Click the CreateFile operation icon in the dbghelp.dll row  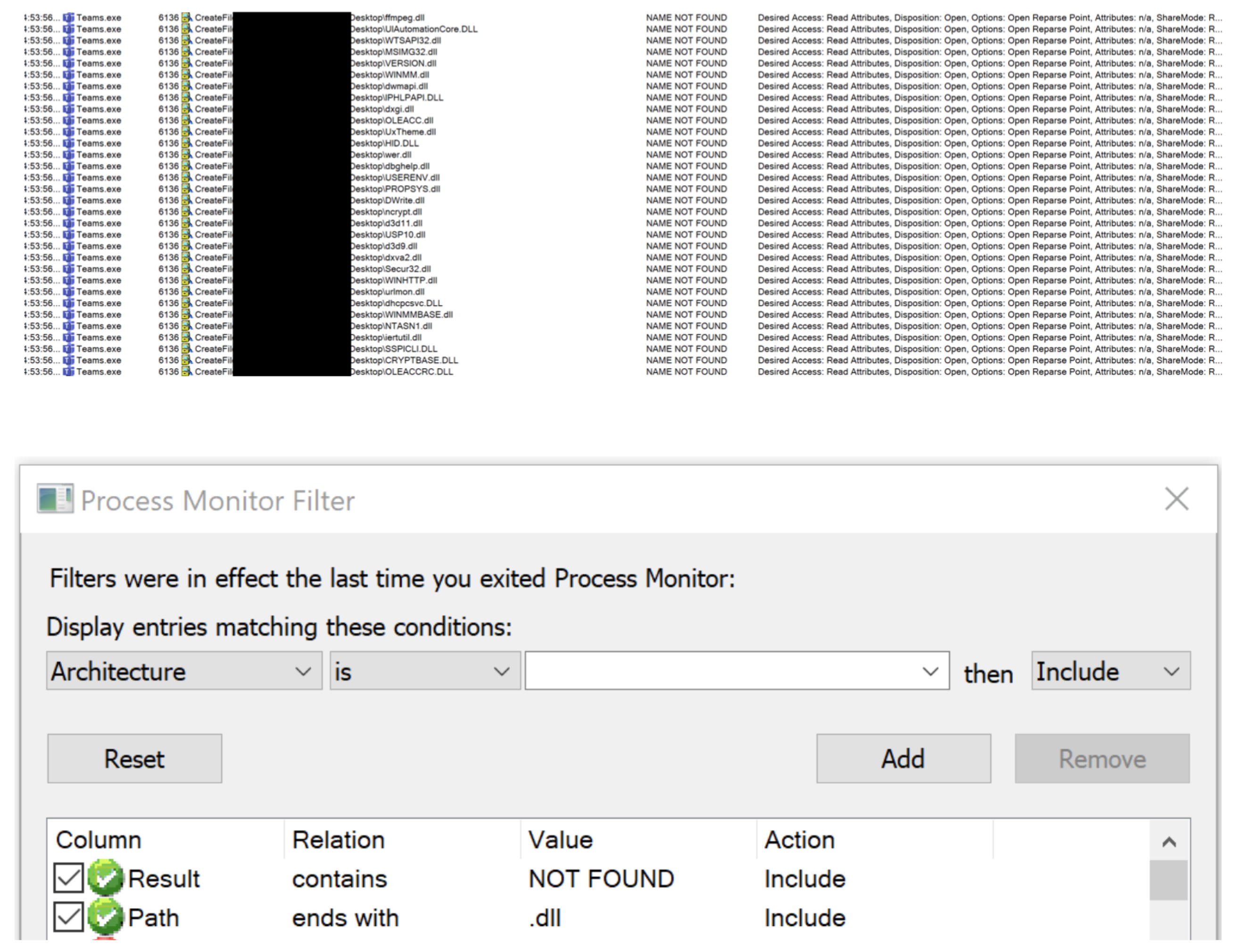[187, 166]
